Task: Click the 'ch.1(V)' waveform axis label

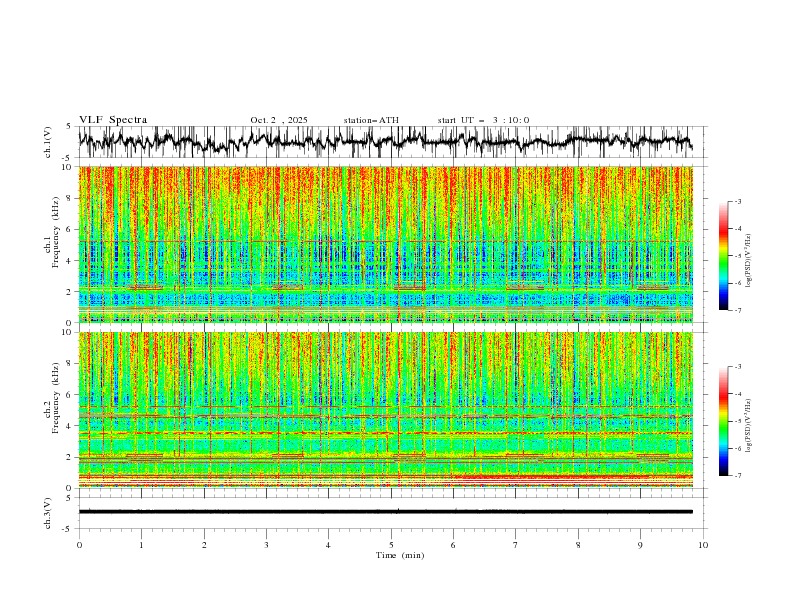Action: tap(48, 142)
